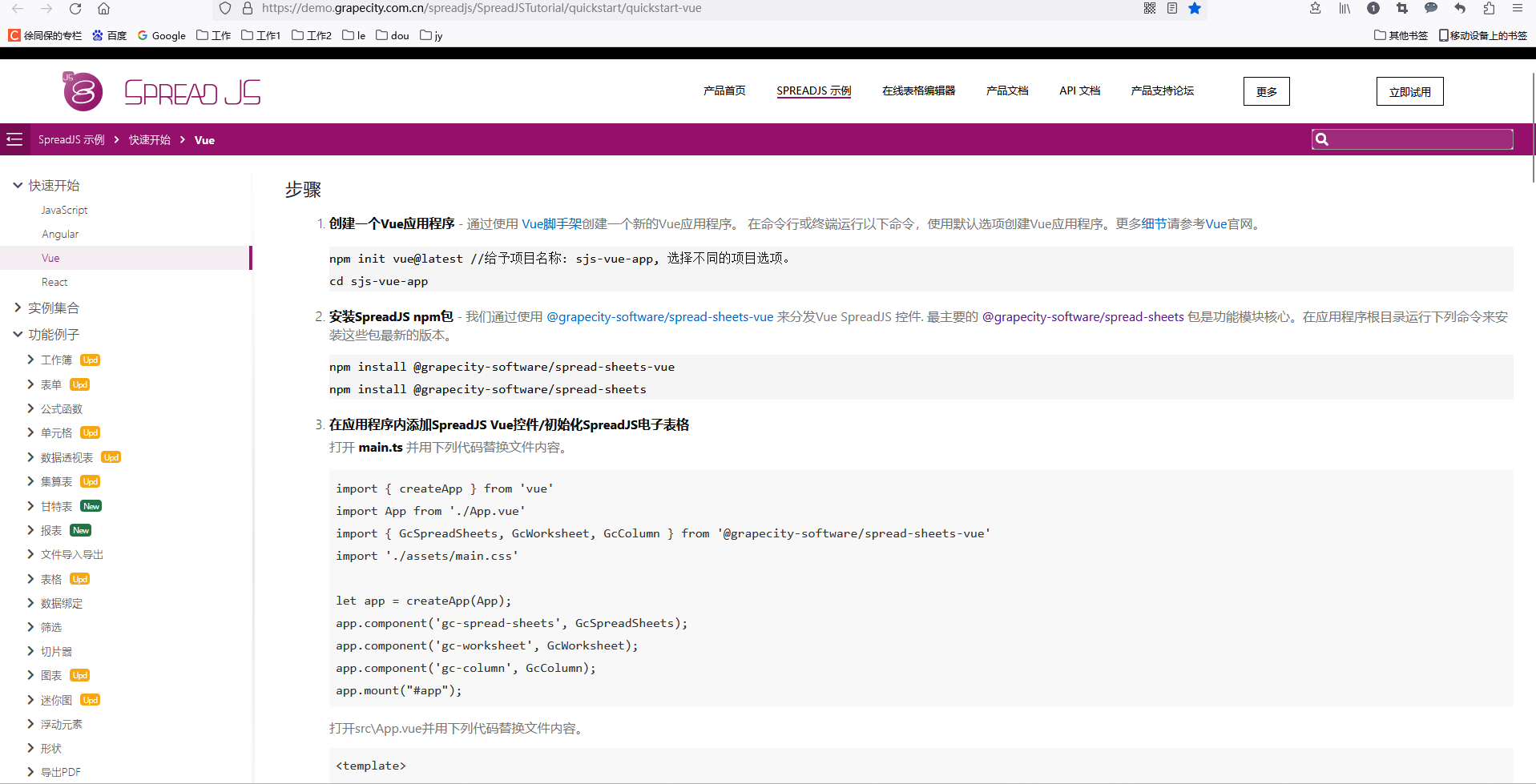1536x784 pixels.
Task: Start the screenshot crop tool
Action: tap(1402, 8)
